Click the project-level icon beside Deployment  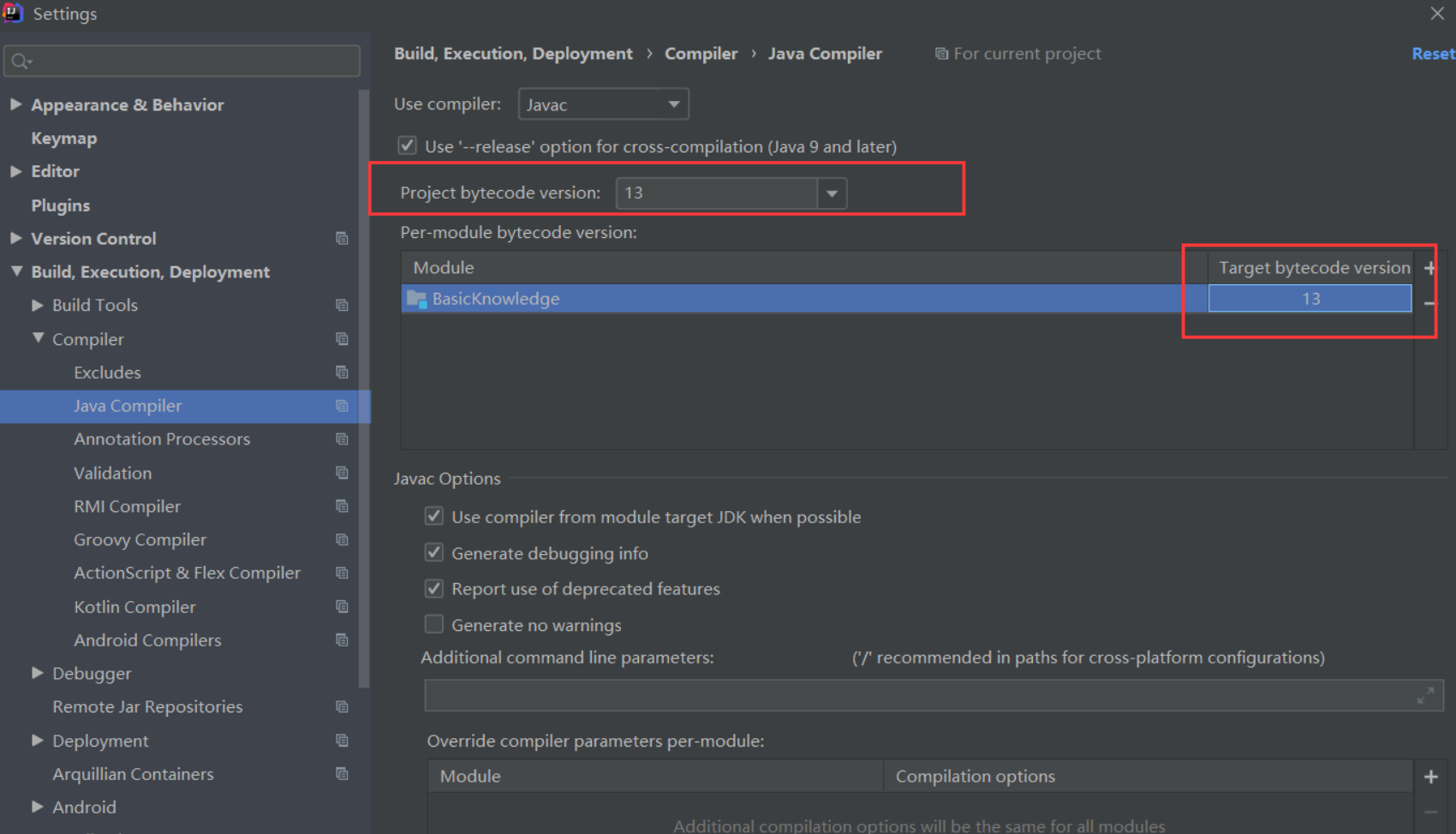click(x=342, y=740)
